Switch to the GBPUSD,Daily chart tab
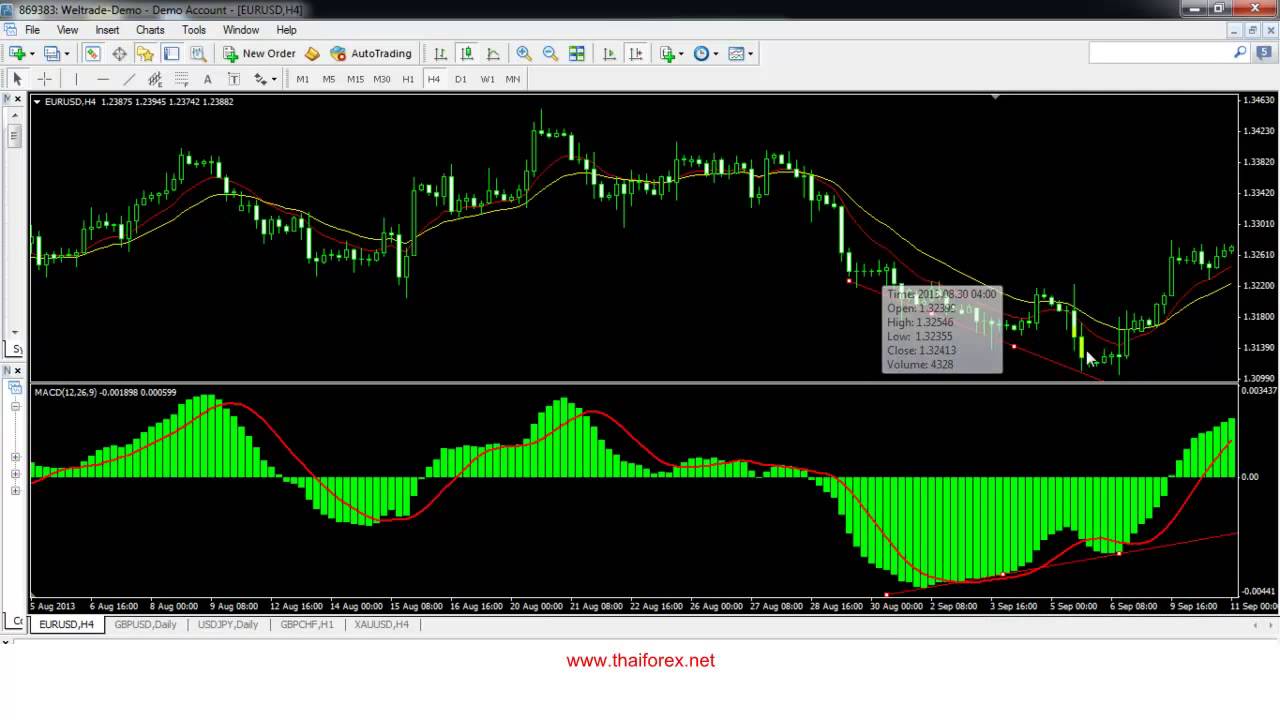 tap(145, 625)
